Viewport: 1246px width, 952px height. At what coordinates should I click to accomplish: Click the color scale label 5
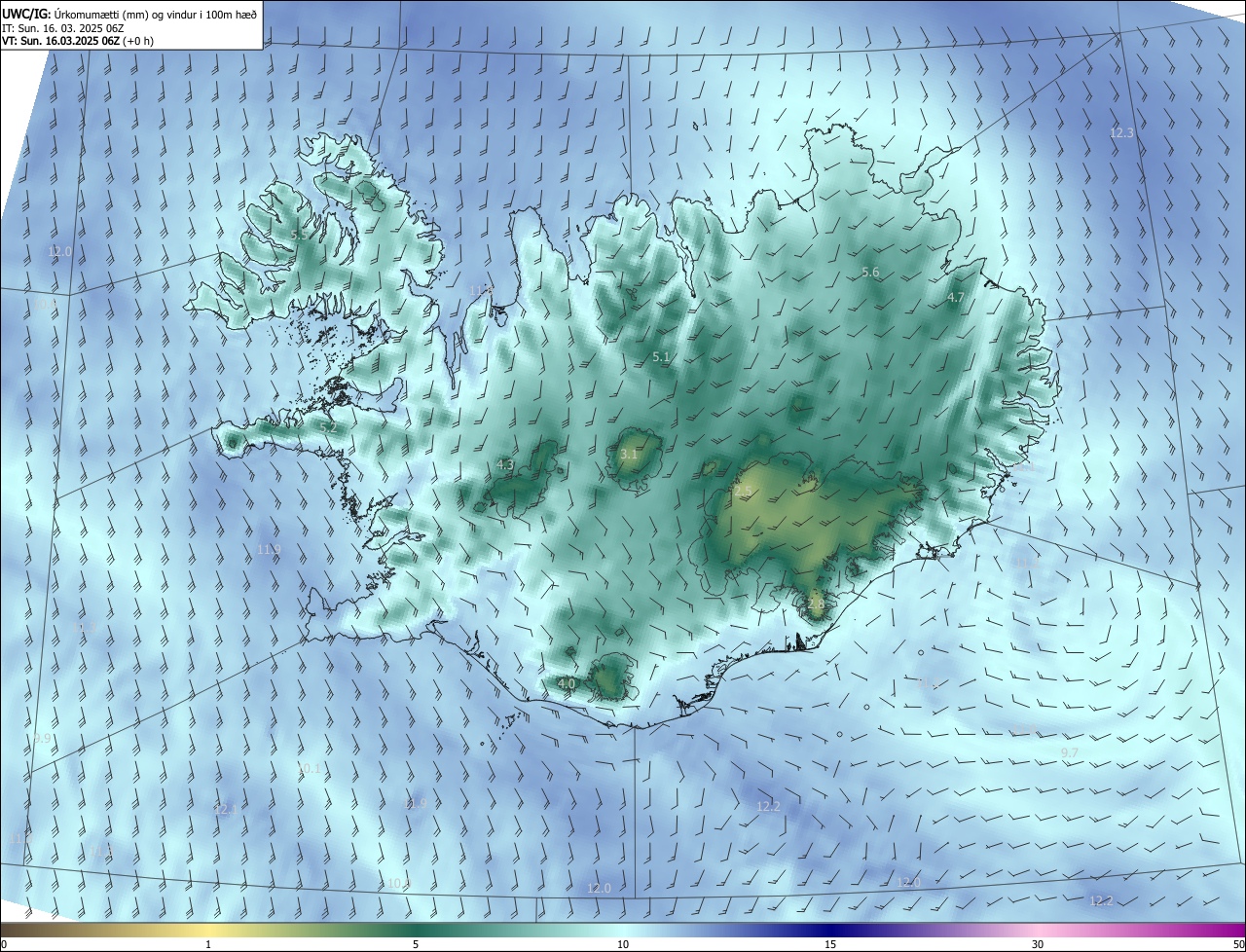pyautogui.click(x=416, y=944)
